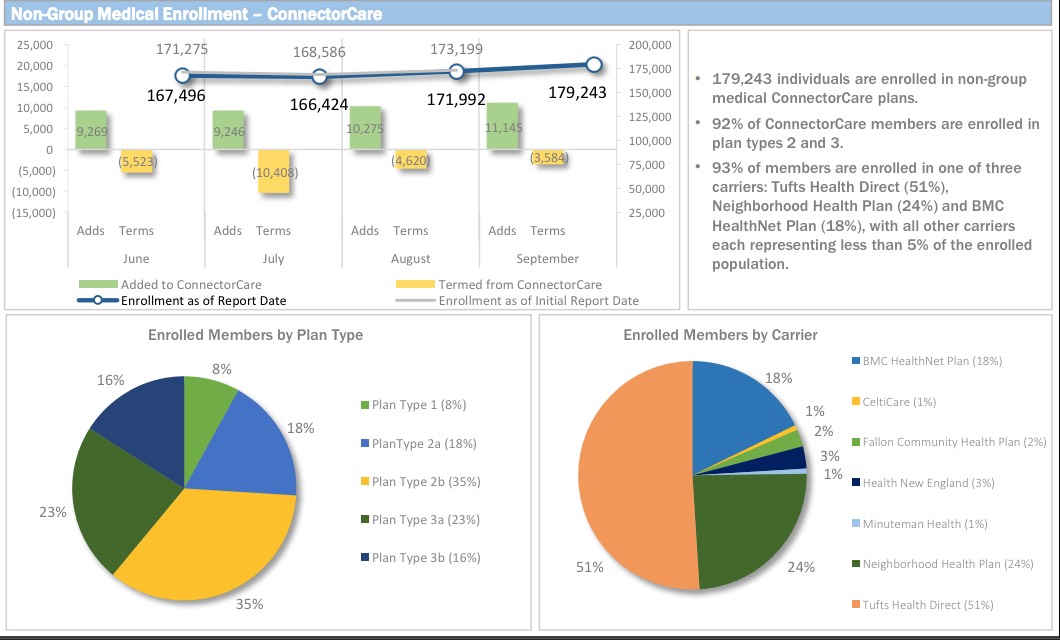The height and width of the screenshot is (642, 1060).
Task: Click the July Terms yellow bar
Action: click(272, 171)
